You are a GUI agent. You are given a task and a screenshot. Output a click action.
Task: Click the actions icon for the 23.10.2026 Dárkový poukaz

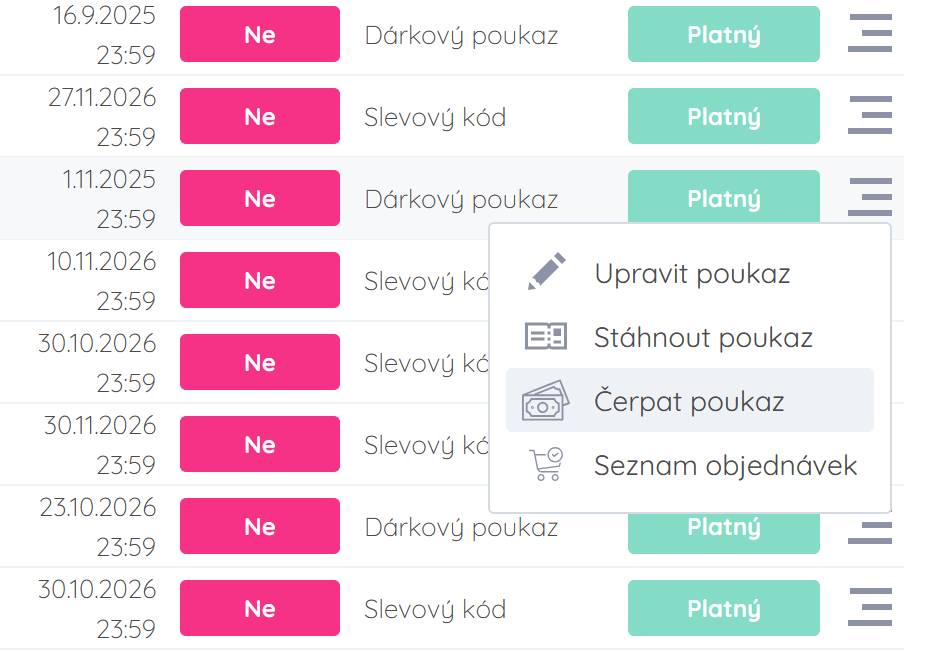[869, 525]
